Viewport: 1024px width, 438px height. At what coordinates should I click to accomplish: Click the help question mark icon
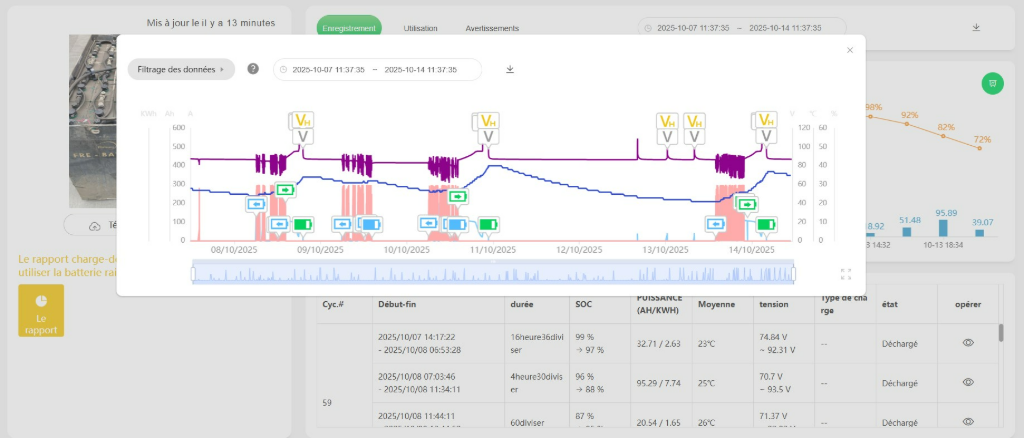click(x=253, y=69)
